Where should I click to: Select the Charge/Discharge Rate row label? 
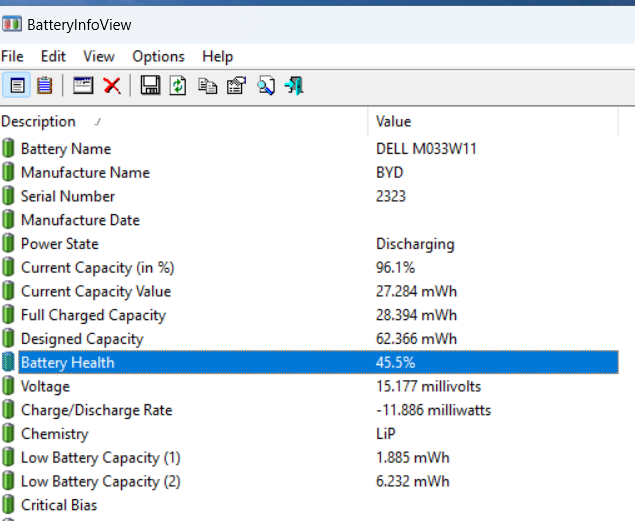97,410
